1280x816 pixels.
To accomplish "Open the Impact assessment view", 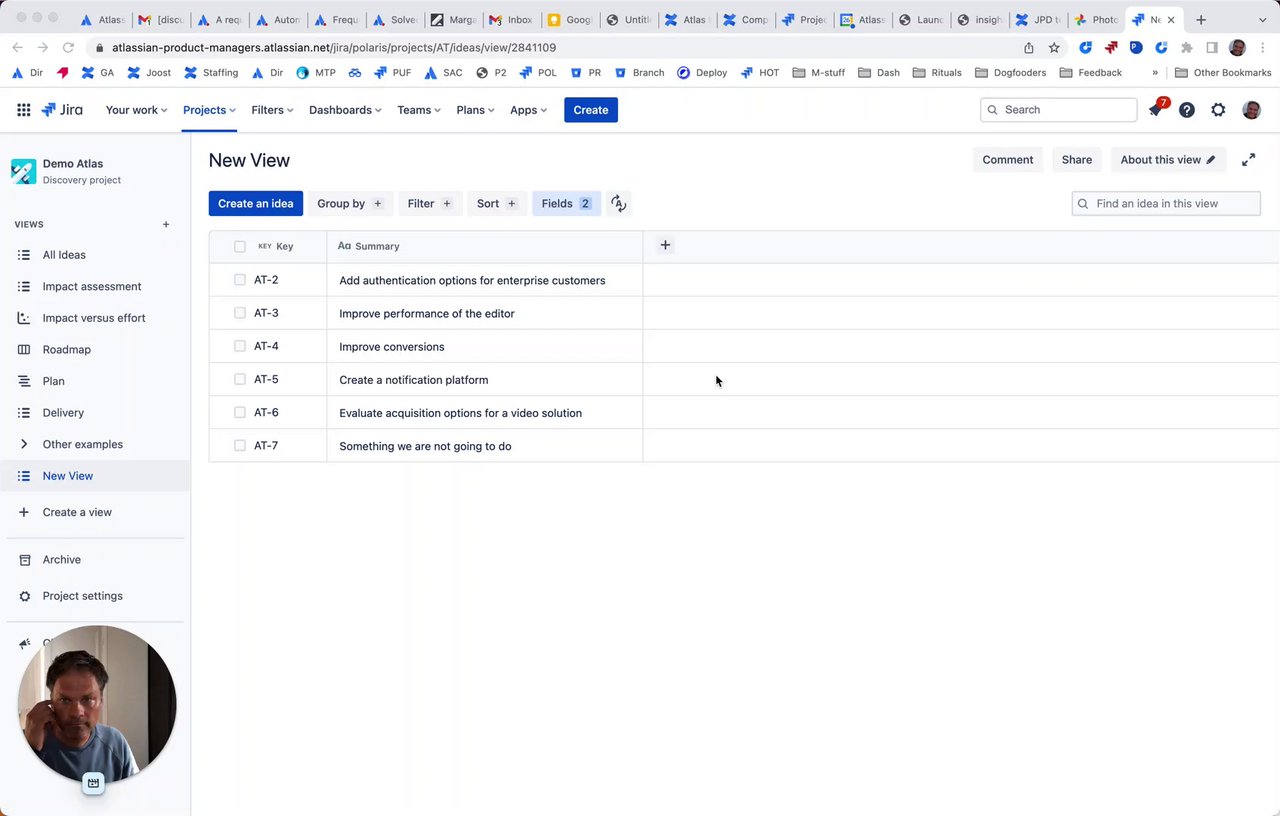I will click(94, 286).
